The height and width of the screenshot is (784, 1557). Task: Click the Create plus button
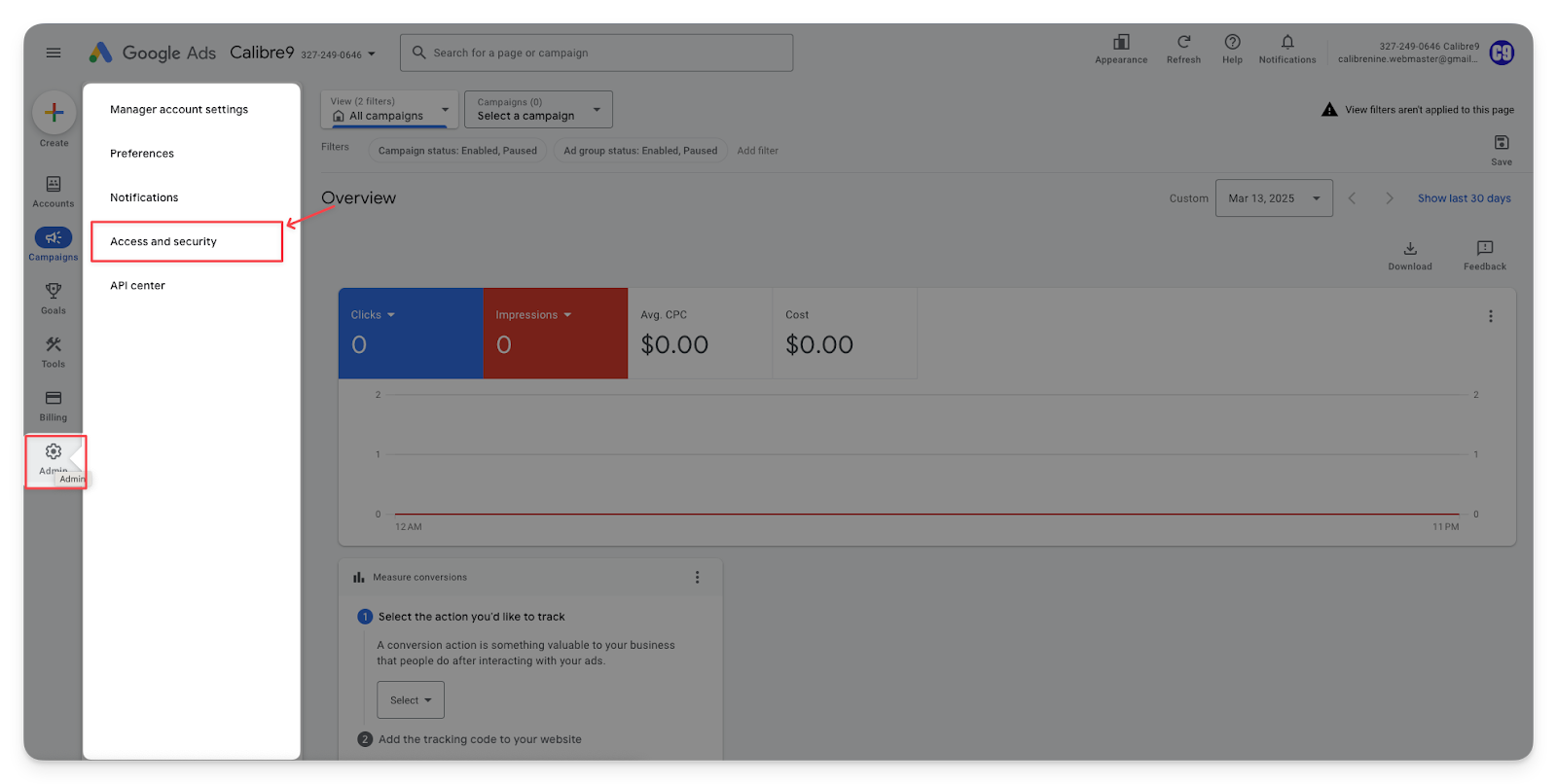[x=54, y=113]
